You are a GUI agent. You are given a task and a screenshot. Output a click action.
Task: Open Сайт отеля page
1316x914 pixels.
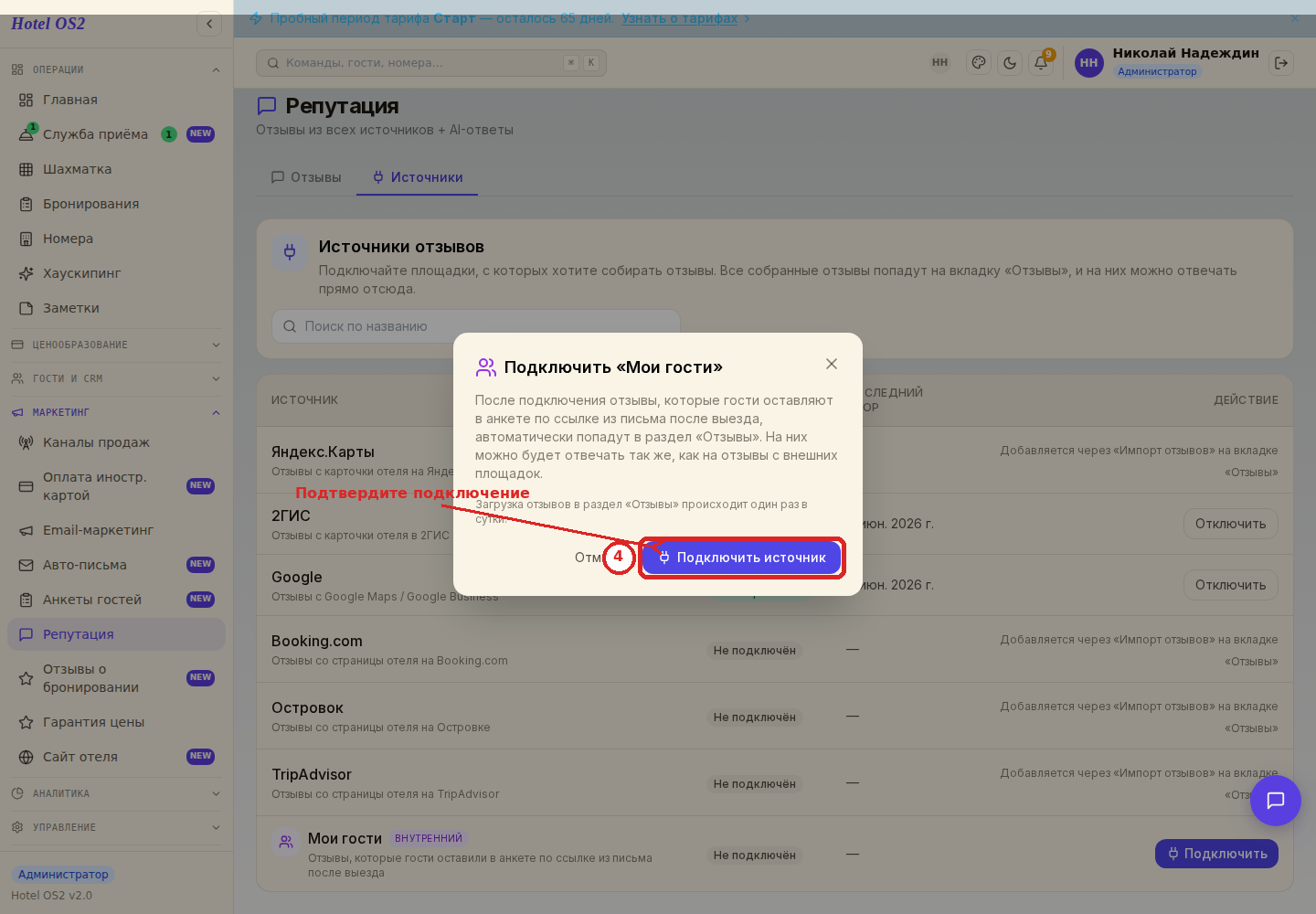click(116, 757)
